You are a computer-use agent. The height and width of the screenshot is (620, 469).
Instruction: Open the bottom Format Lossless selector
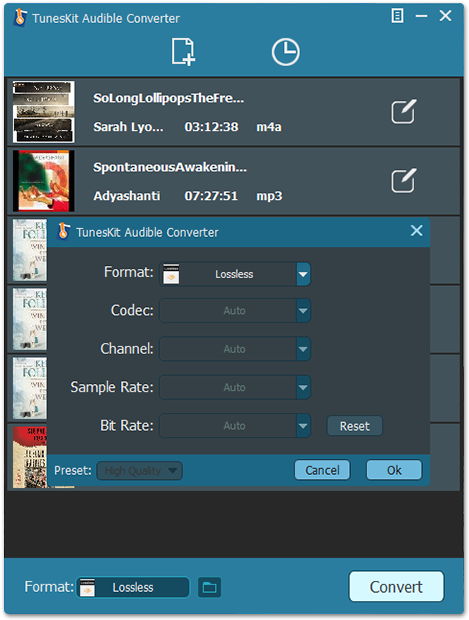coord(132,588)
